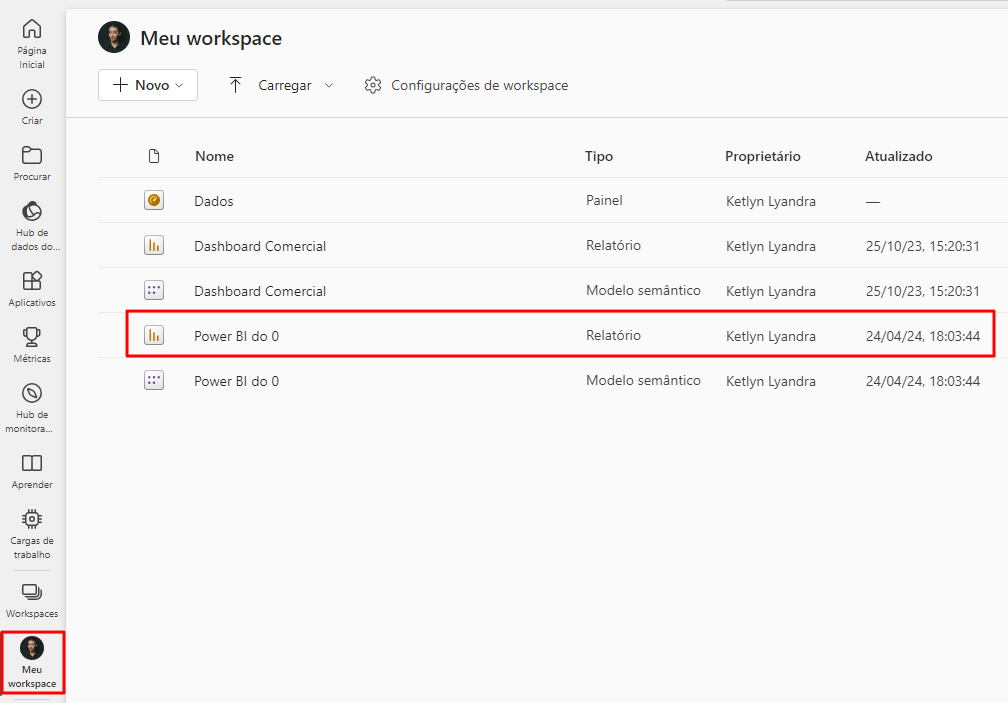
Task: Open the Hub de dados icon
Action: [32, 212]
